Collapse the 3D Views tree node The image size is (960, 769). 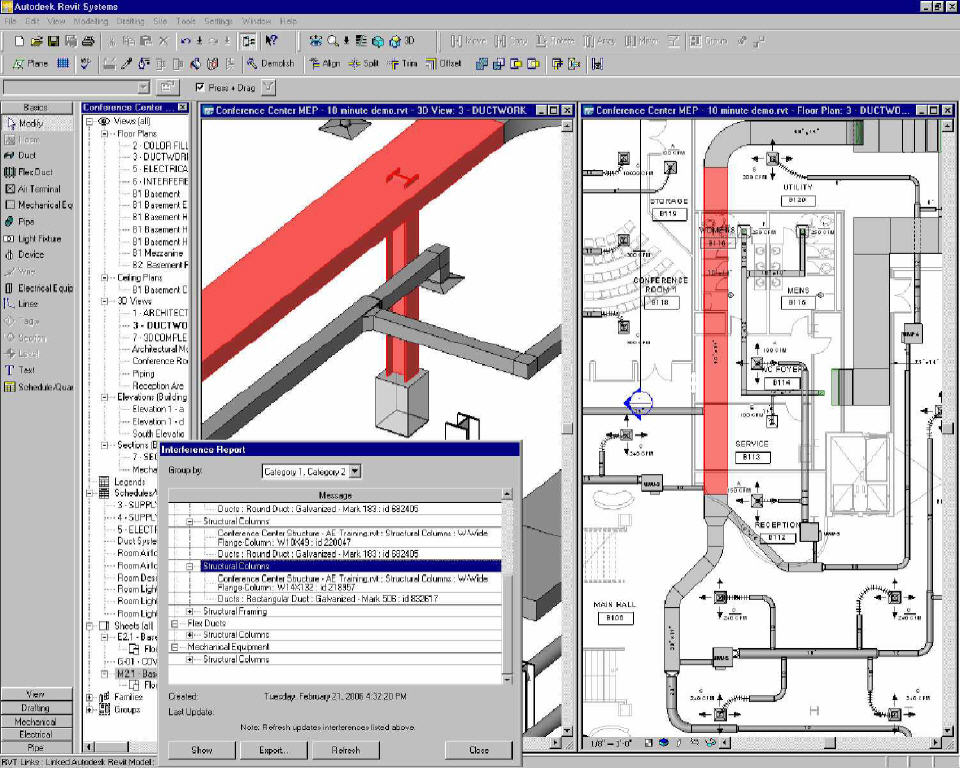pos(104,301)
